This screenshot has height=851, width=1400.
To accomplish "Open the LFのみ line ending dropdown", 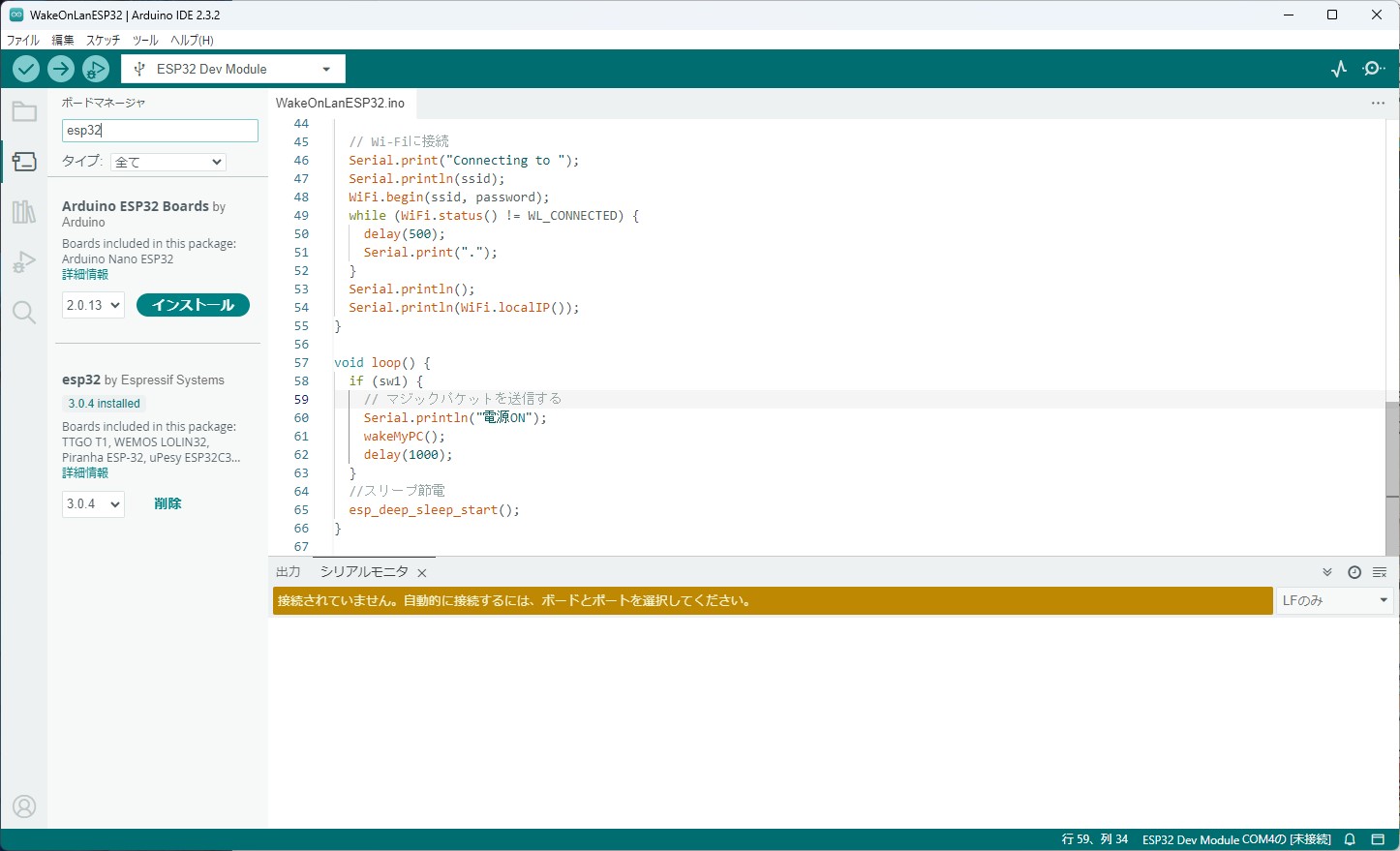I will [1335, 600].
